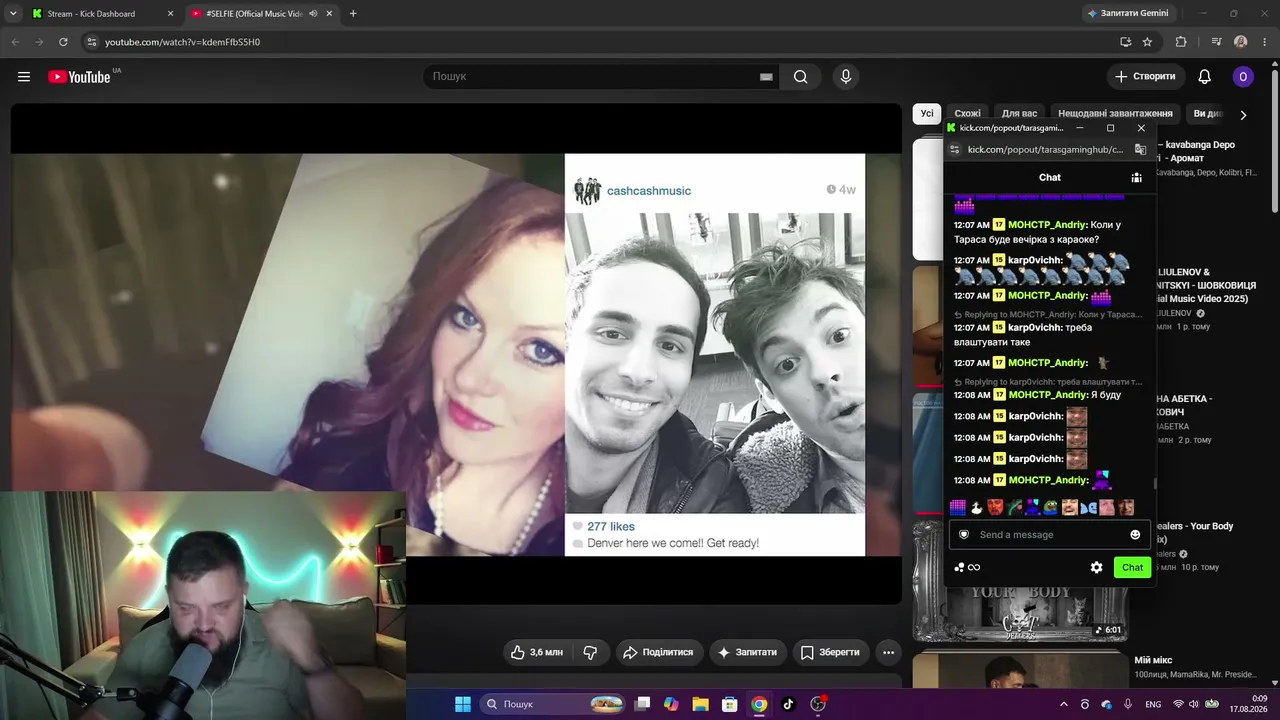The height and width of the screenshot is (720, 1280).
Task: Click the Chrome address bar URL
Action: pyautogui.click(x=183, y=42)
